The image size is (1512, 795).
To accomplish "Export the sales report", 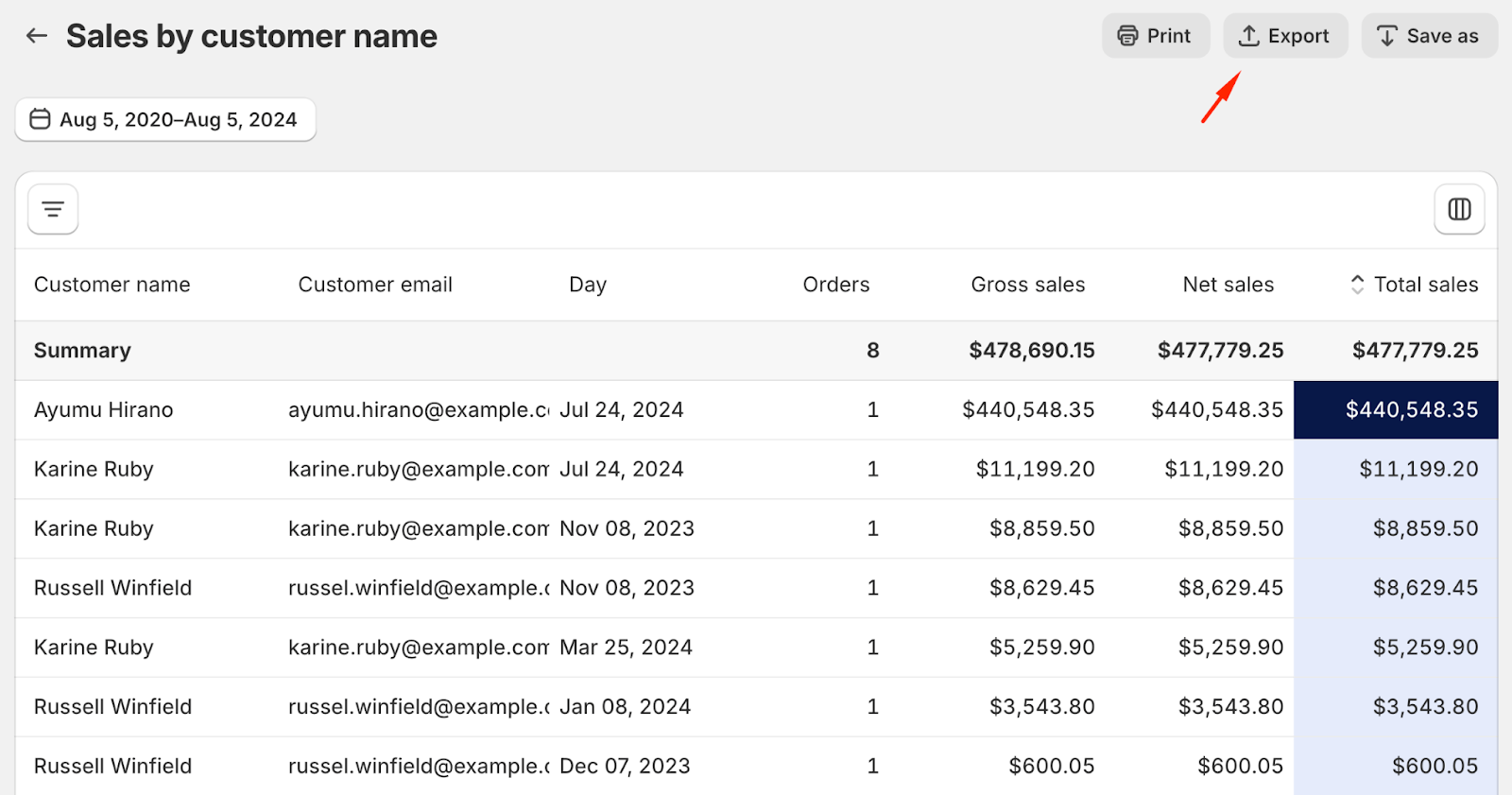I will (x=1285, y=36).
